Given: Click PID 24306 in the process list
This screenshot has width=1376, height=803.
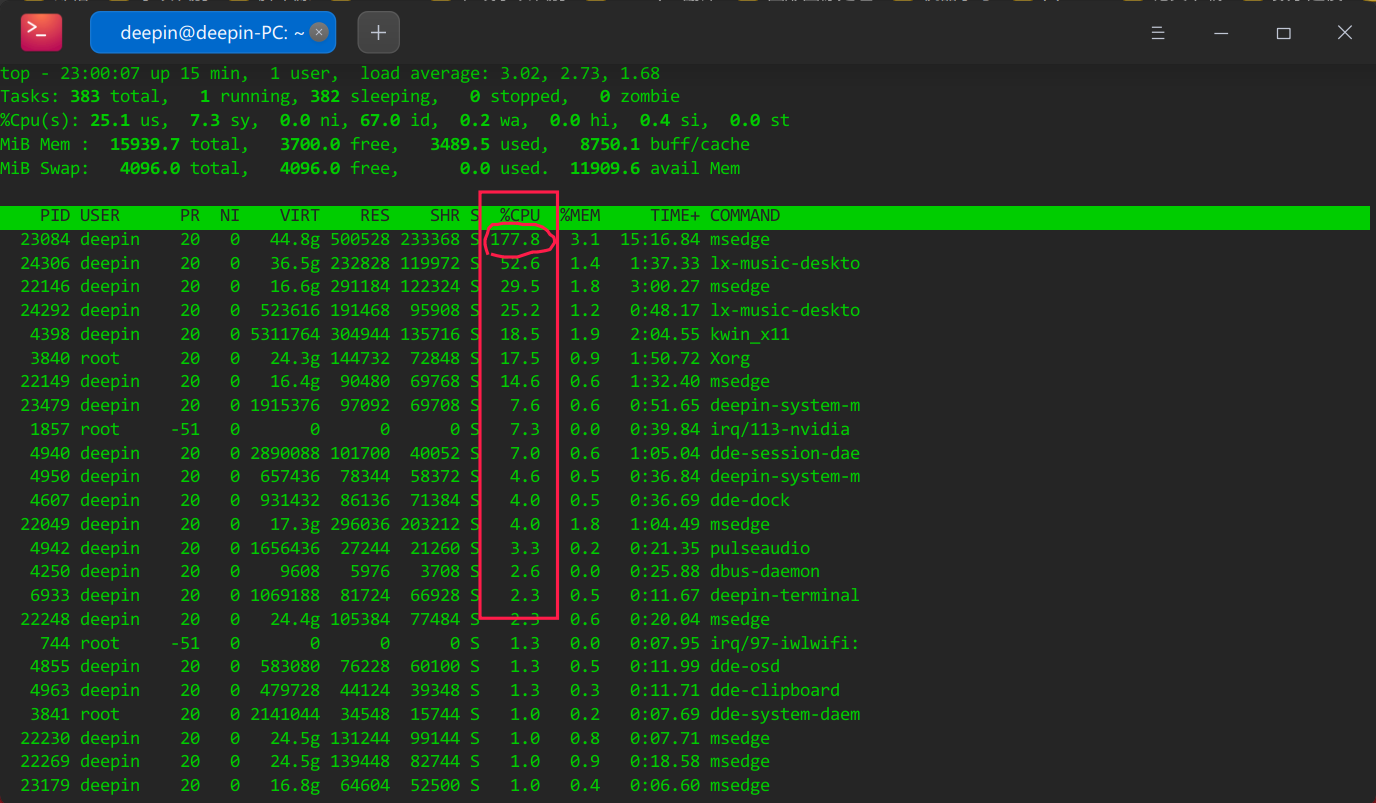Looking at the screenshot, I should pyautogui.click(x=45, y=264).
